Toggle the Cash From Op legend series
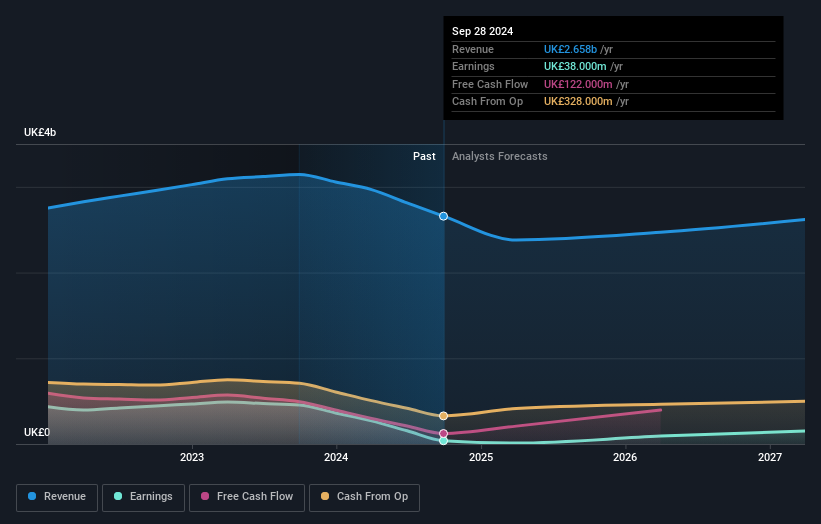 click(x=364, y=497)
